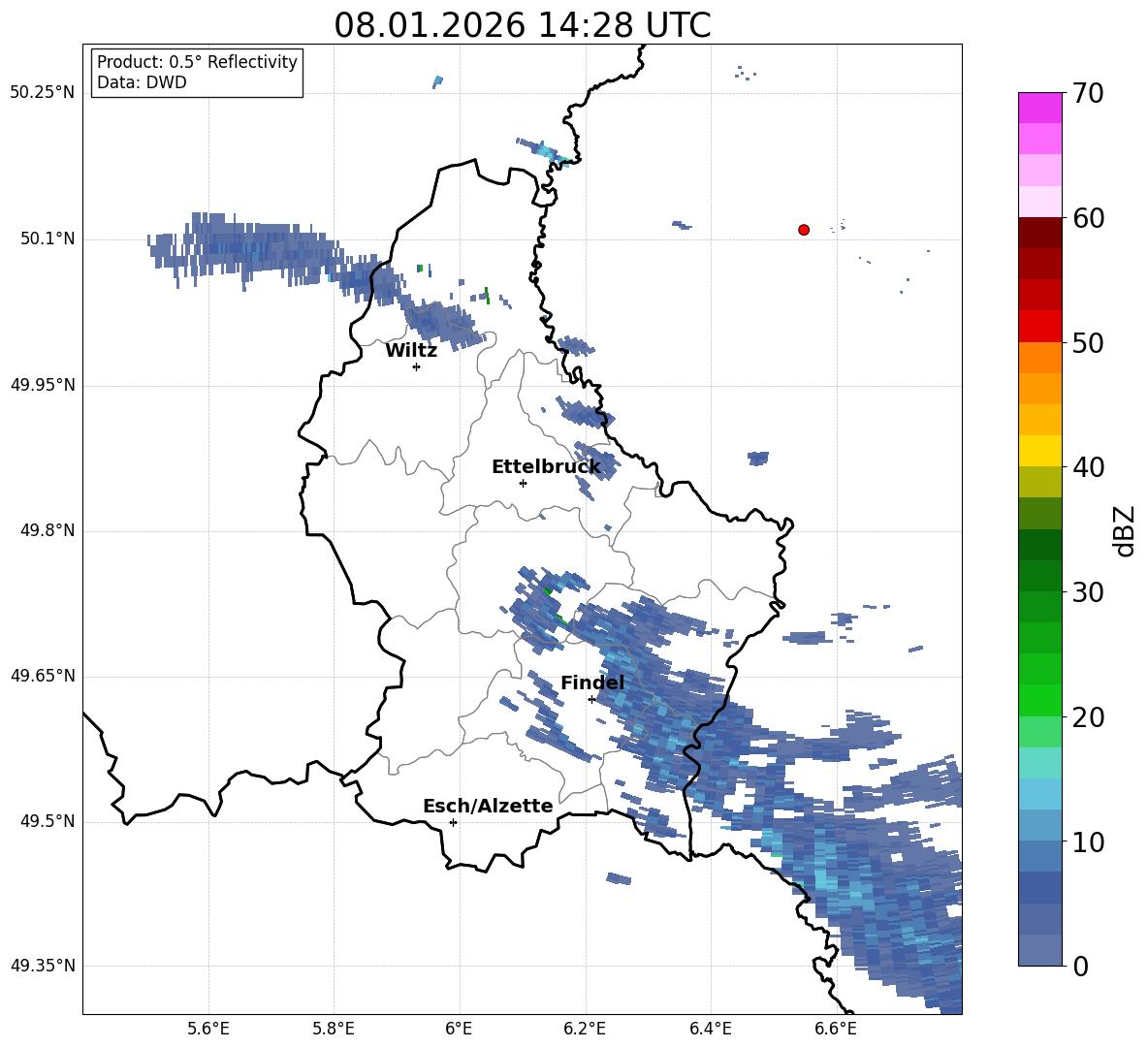Click the Product: 0.5° Reflectivity text

[197, 62]
